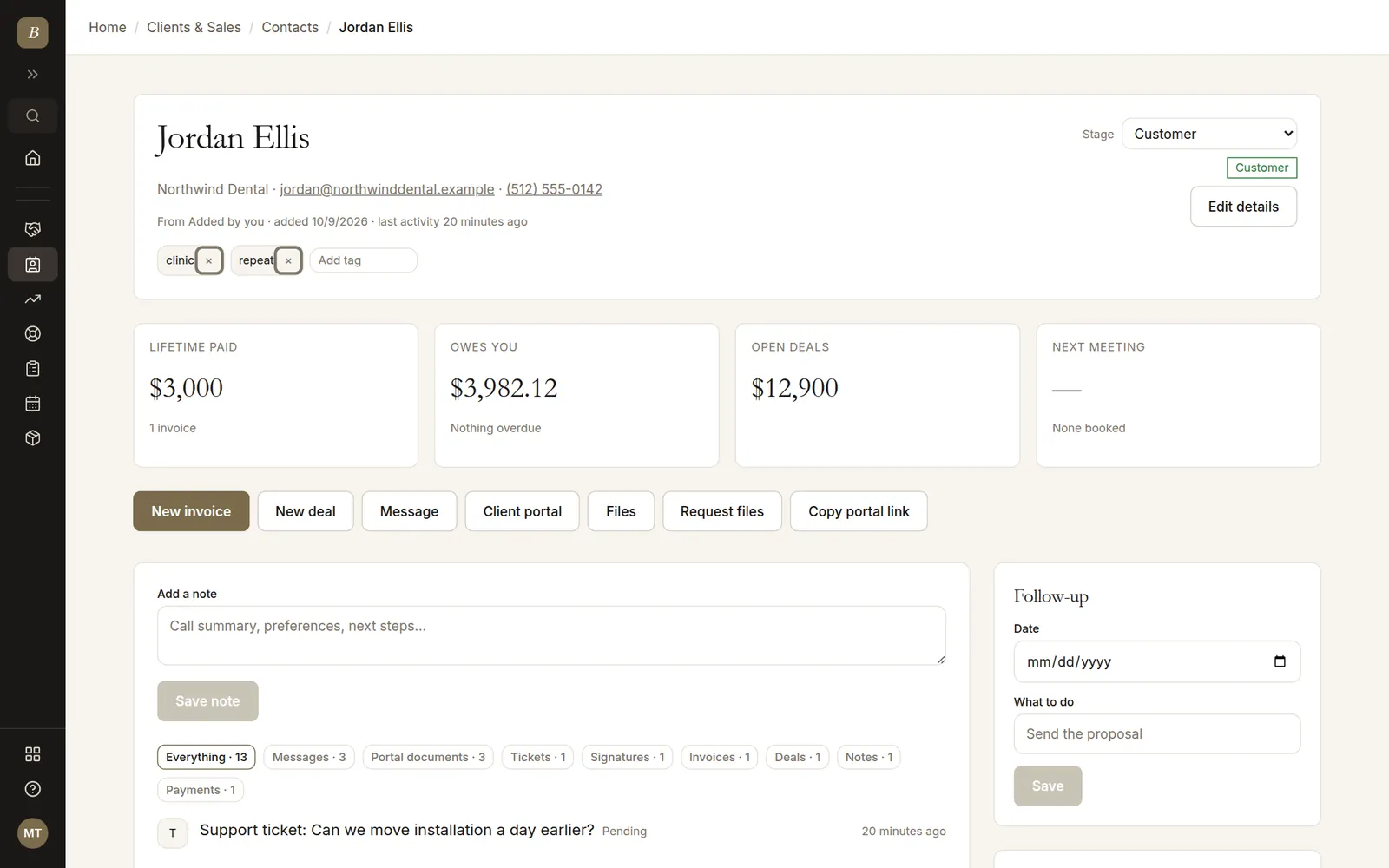Create a New deal
This screenshot has height=868, width=1389.
(306, 511)
